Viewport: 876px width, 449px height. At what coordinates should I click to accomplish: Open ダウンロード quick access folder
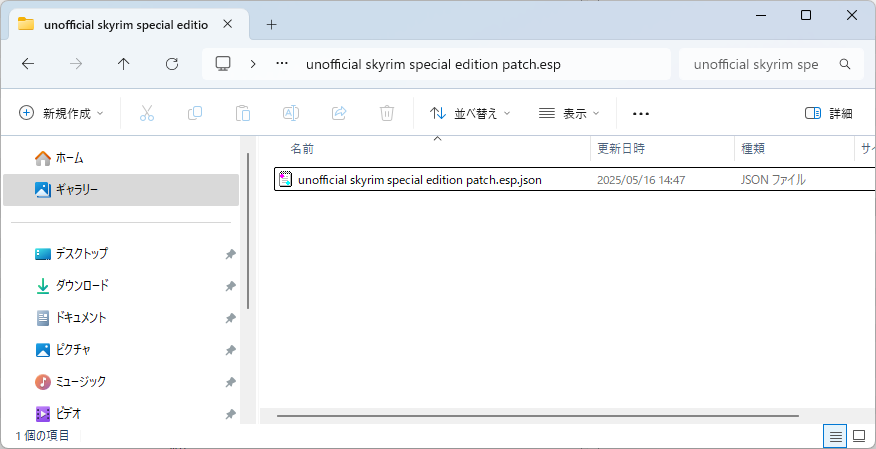pyautogui.click(x=72, y=286)
